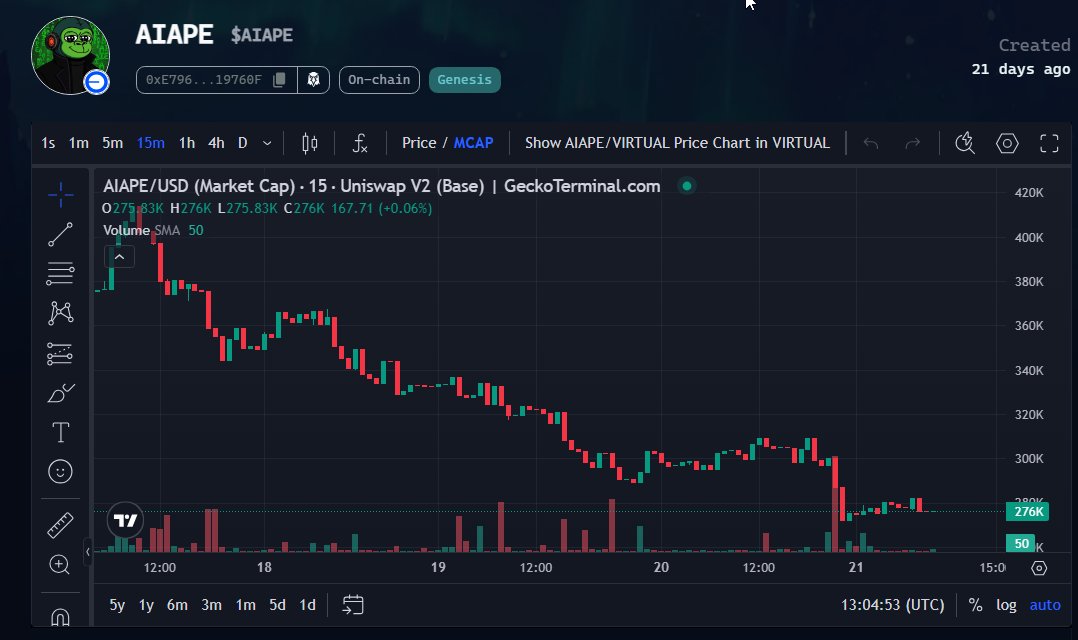The height and width of the screenshot is (640, 1078).
Task: Select the 5m timeframe
Action: [x=112, y=143]
